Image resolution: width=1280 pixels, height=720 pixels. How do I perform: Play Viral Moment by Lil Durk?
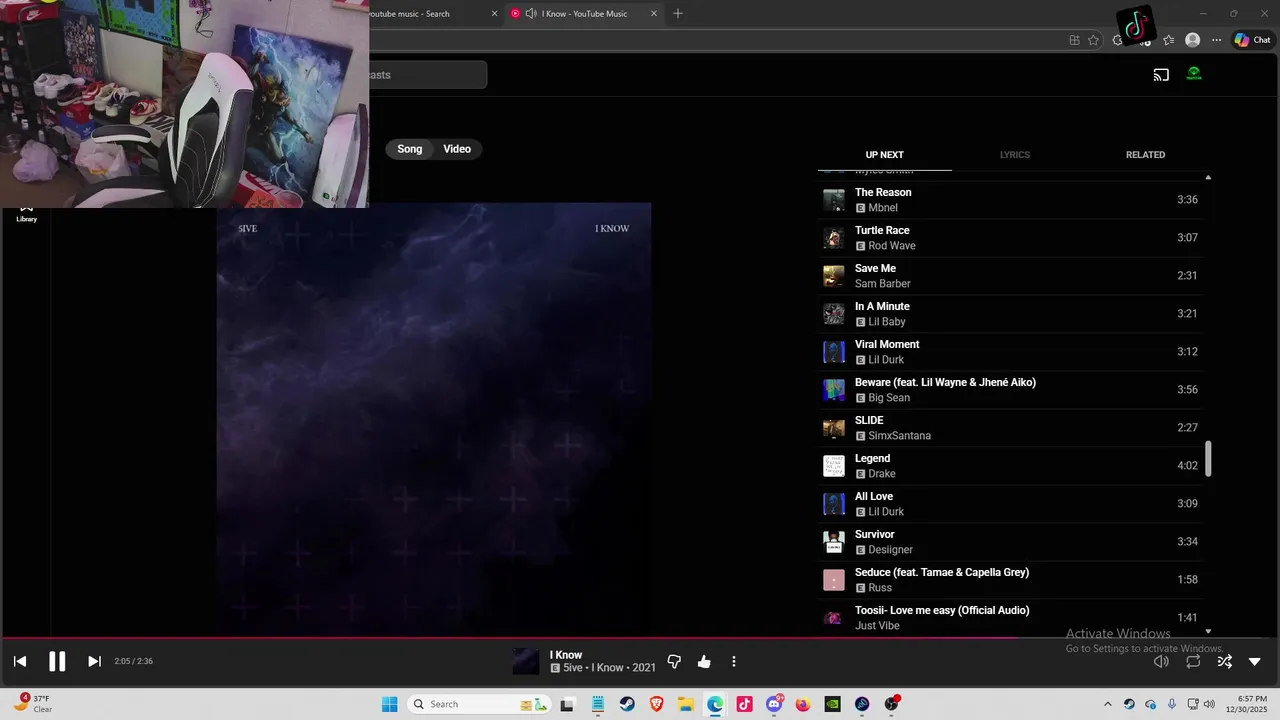1010,352
